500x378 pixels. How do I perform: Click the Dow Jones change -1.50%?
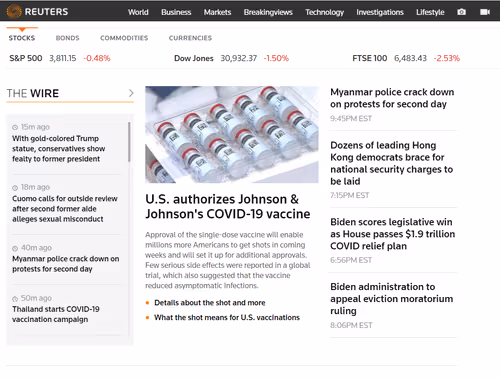(x=276, y=58)
